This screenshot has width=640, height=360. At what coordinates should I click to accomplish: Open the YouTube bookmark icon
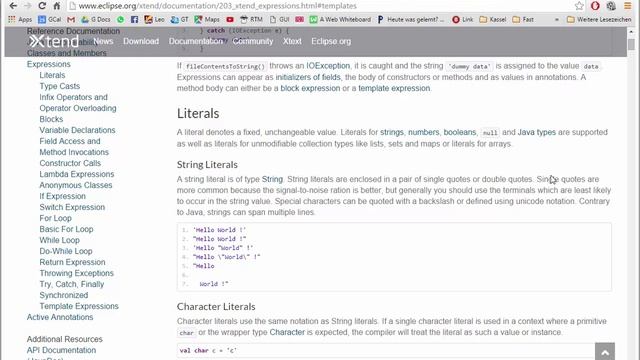tap(230, 19)
